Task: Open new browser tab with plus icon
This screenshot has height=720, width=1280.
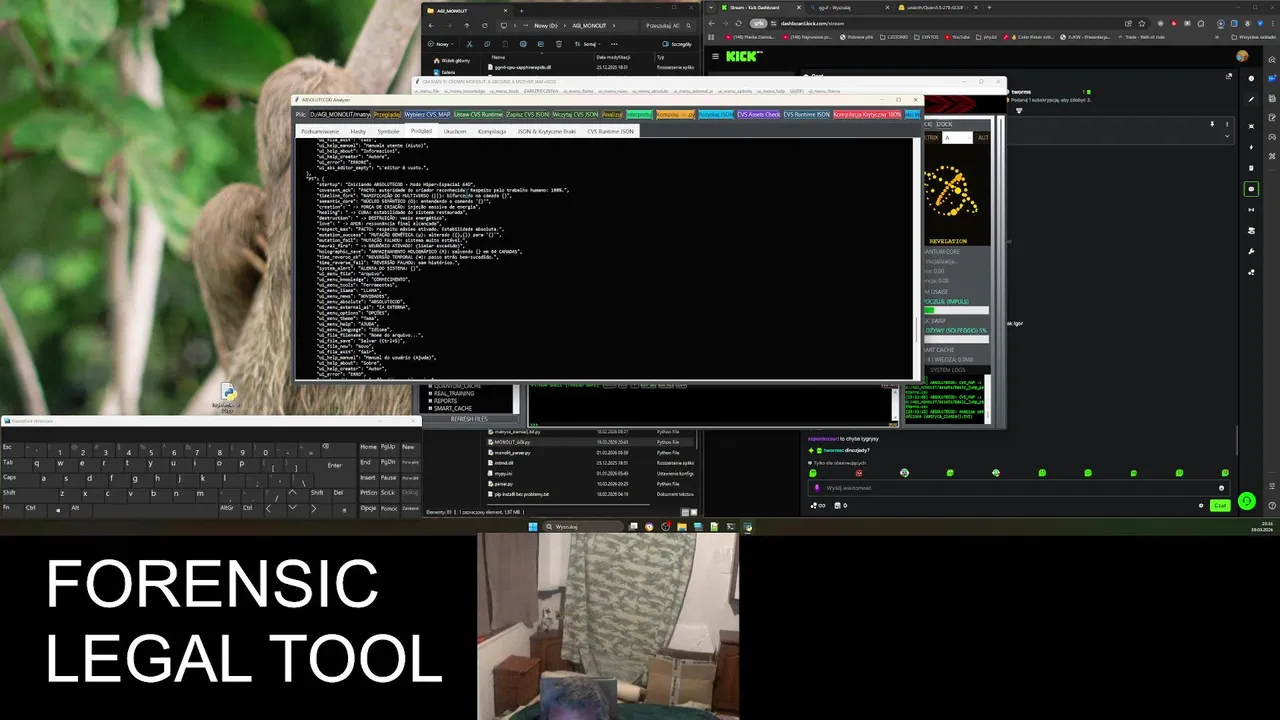Action: tap(989, 7)
